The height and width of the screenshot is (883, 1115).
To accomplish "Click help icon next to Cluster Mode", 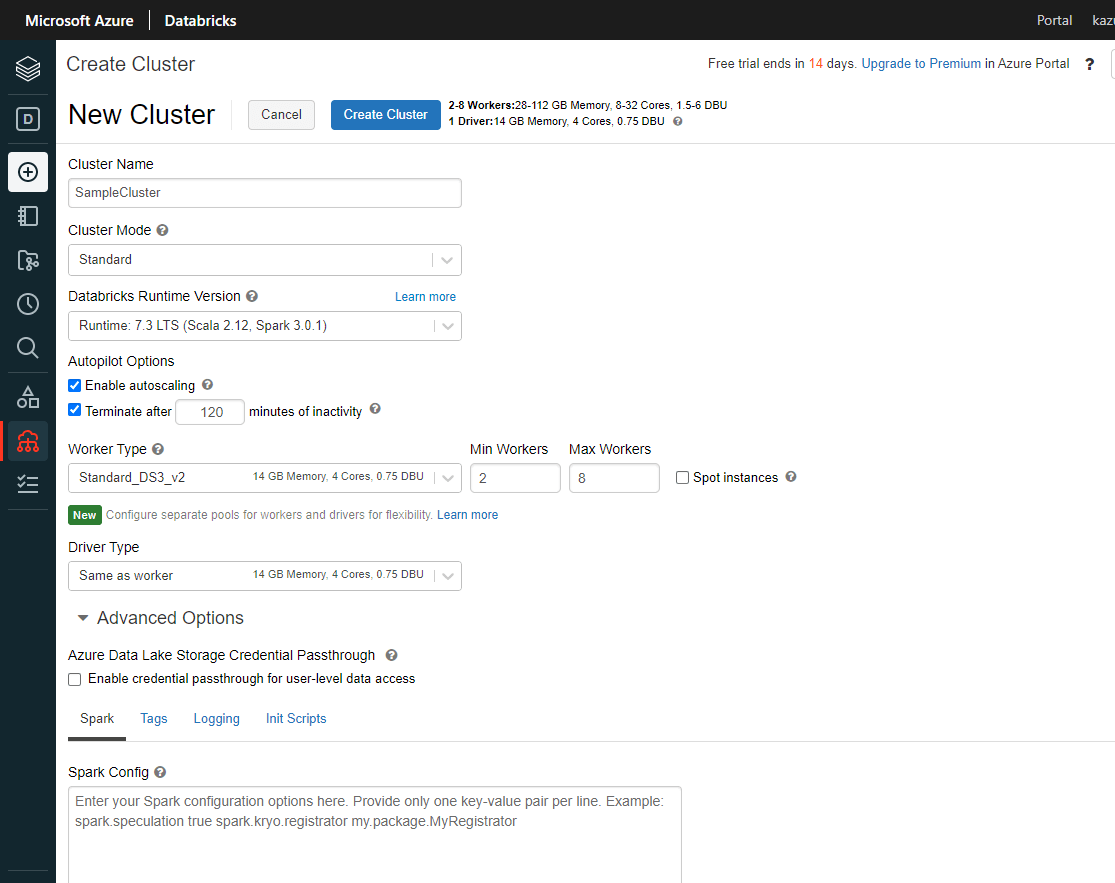I will [162, 230].
